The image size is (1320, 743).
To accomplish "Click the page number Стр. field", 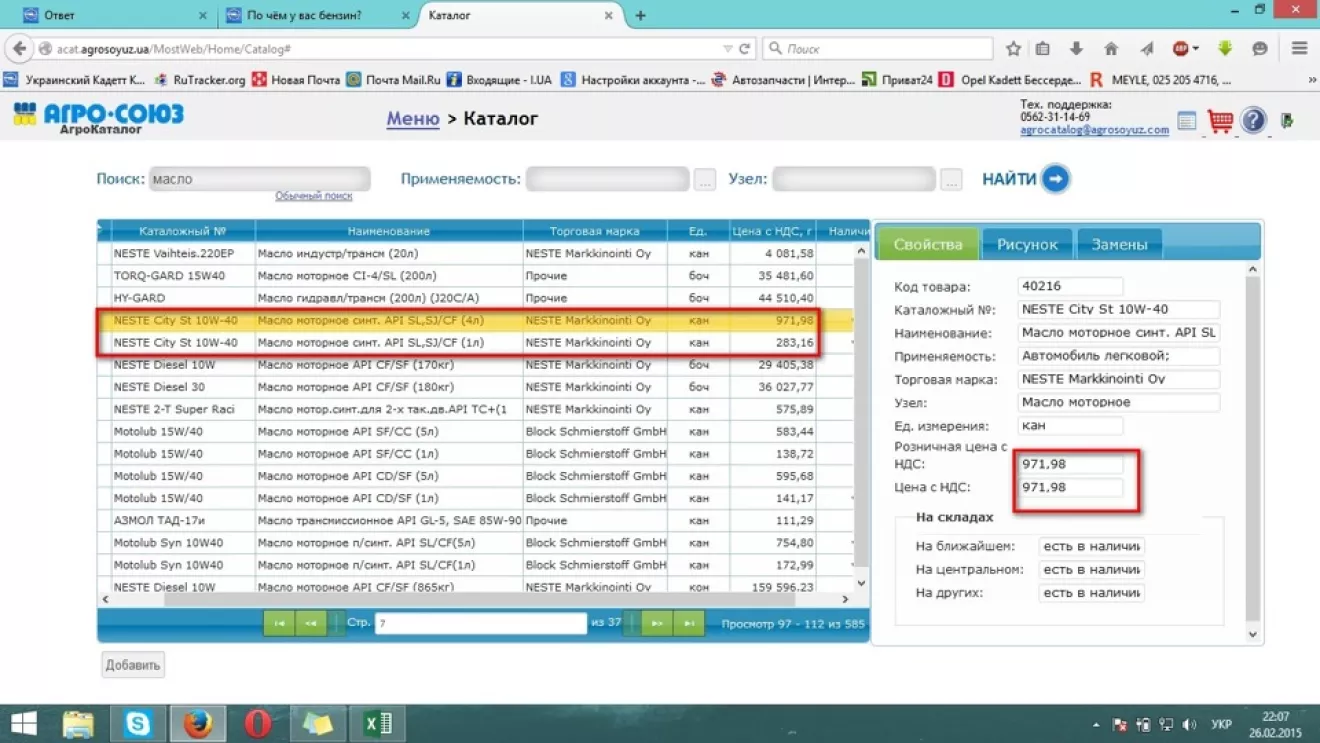I will coord(481,623).
